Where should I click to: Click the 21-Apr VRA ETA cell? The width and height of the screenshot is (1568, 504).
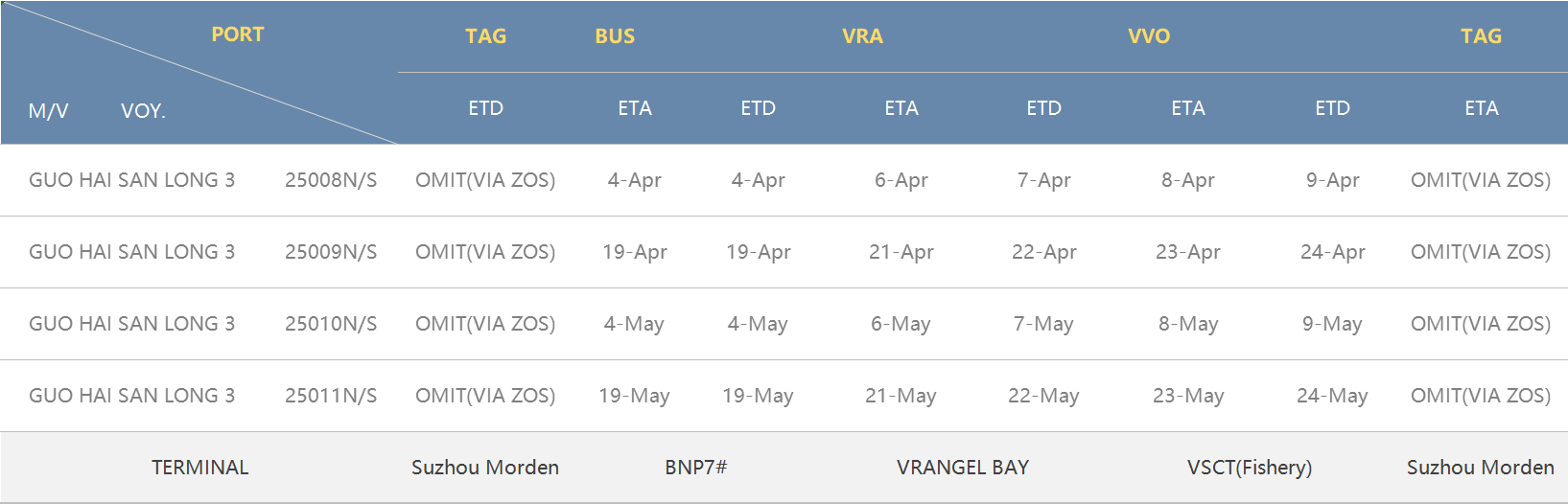901,252
